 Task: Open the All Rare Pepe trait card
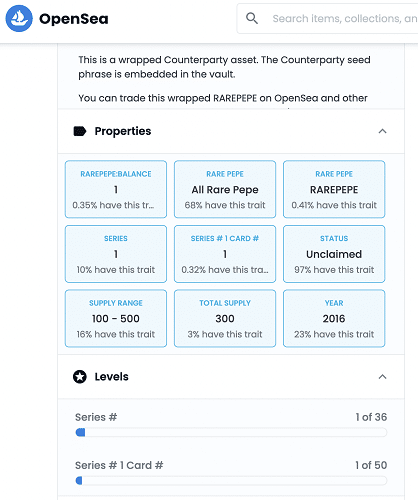[225, 189]
